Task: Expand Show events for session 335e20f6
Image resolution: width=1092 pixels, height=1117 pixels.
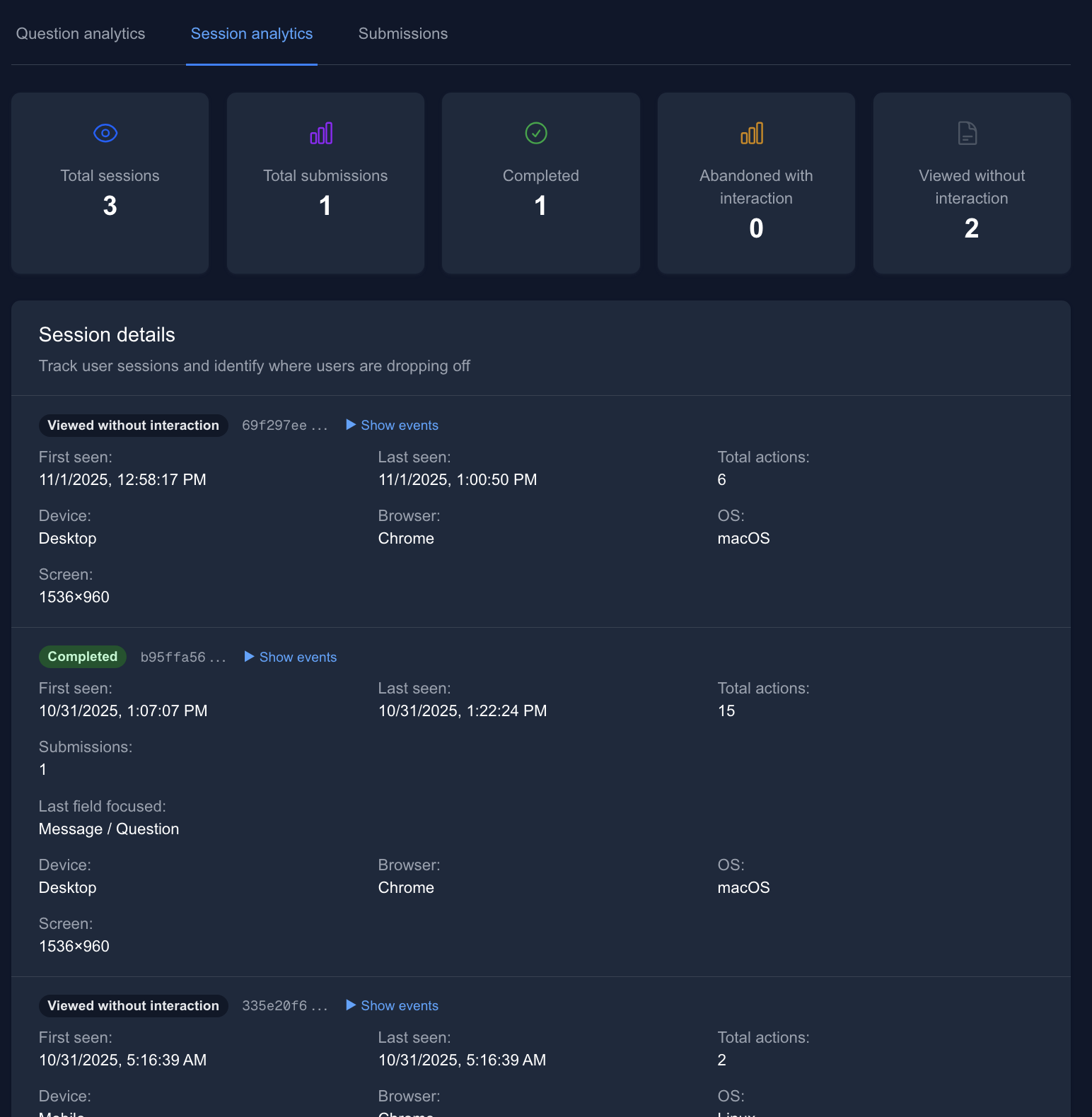Action: tap(393, 1005)
